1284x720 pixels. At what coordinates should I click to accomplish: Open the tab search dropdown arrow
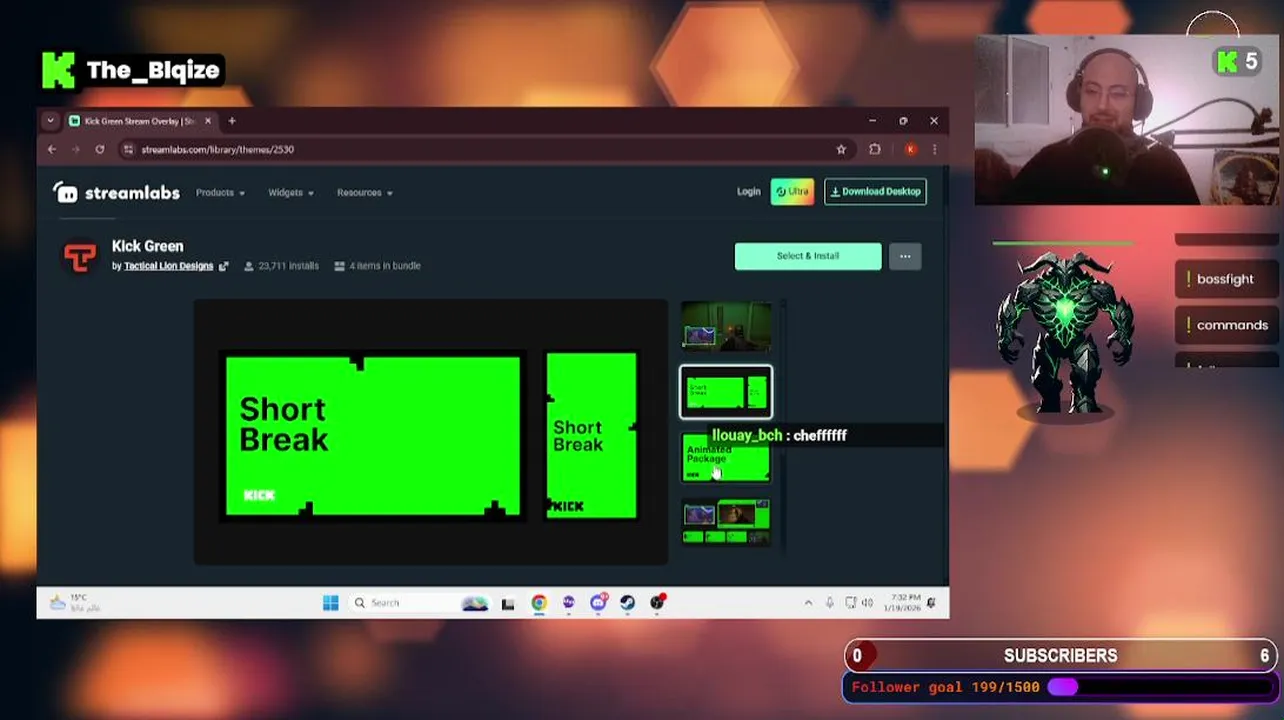click(50, 121)
